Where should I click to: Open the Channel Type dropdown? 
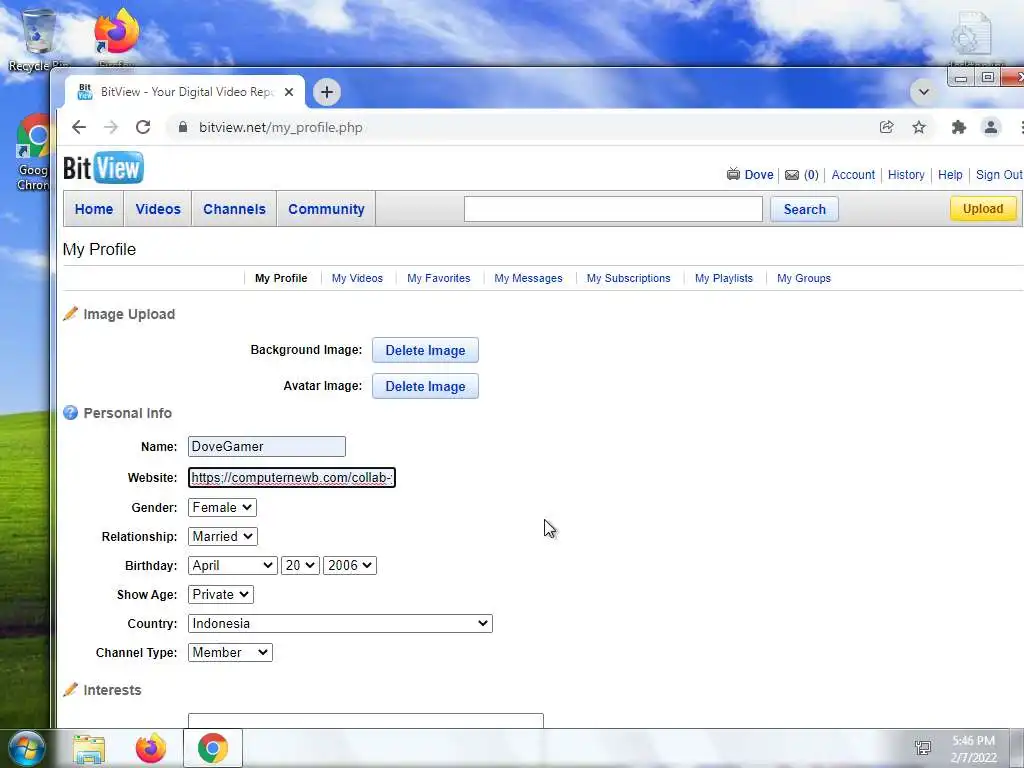point(230,652)
